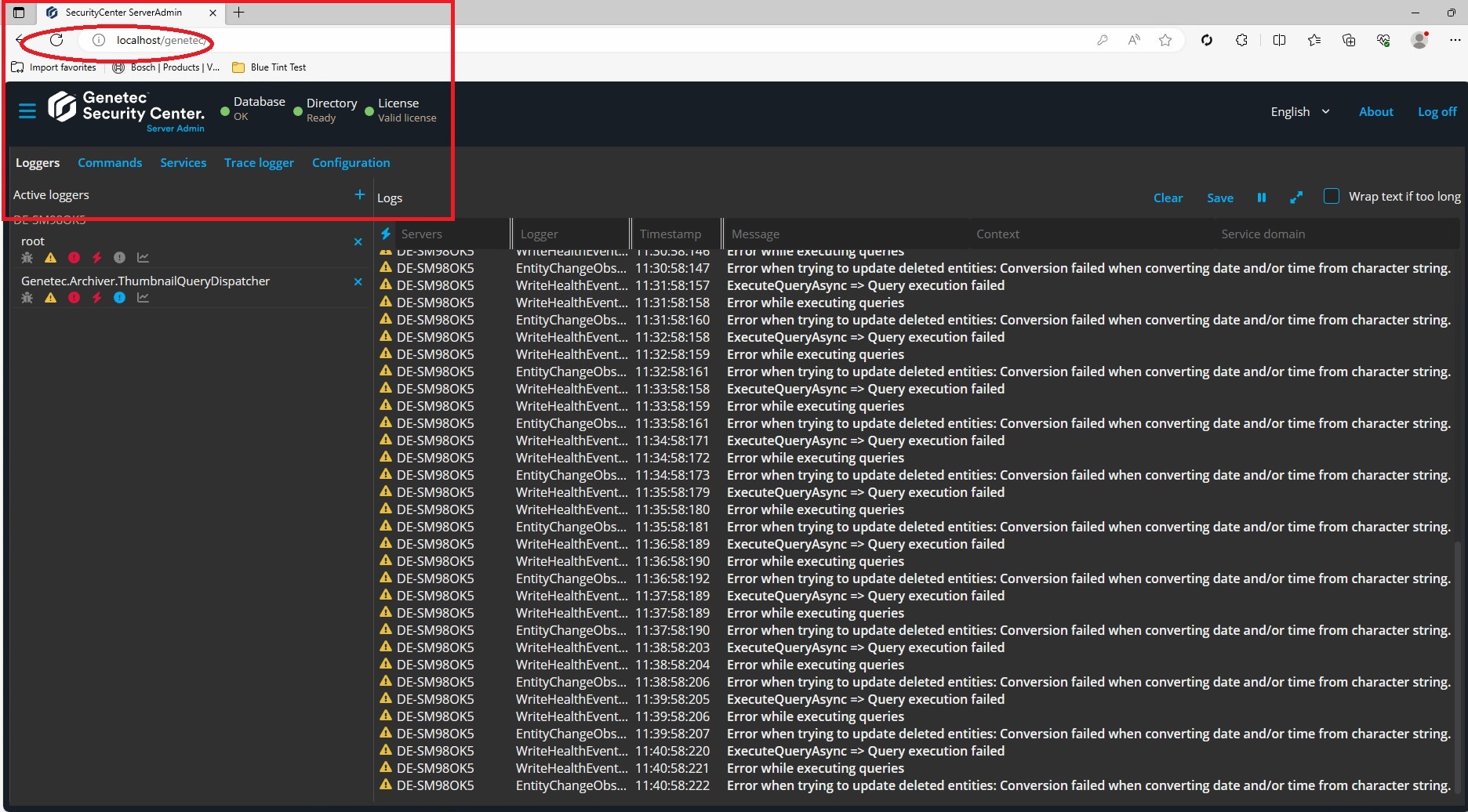Add a new active logger

point(359,194)
